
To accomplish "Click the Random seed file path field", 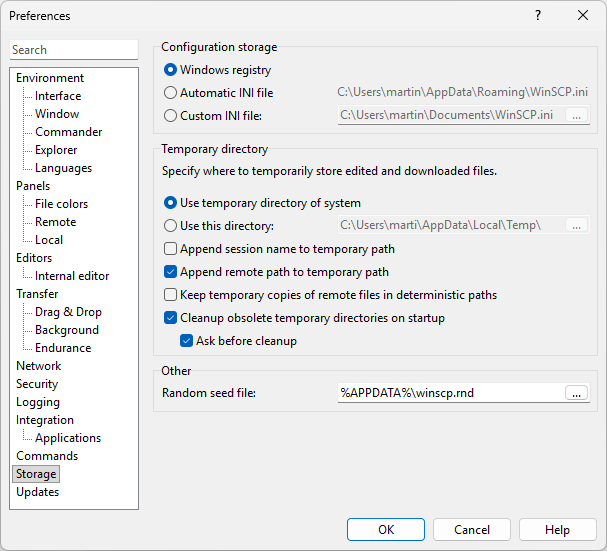I will point(450,393).
